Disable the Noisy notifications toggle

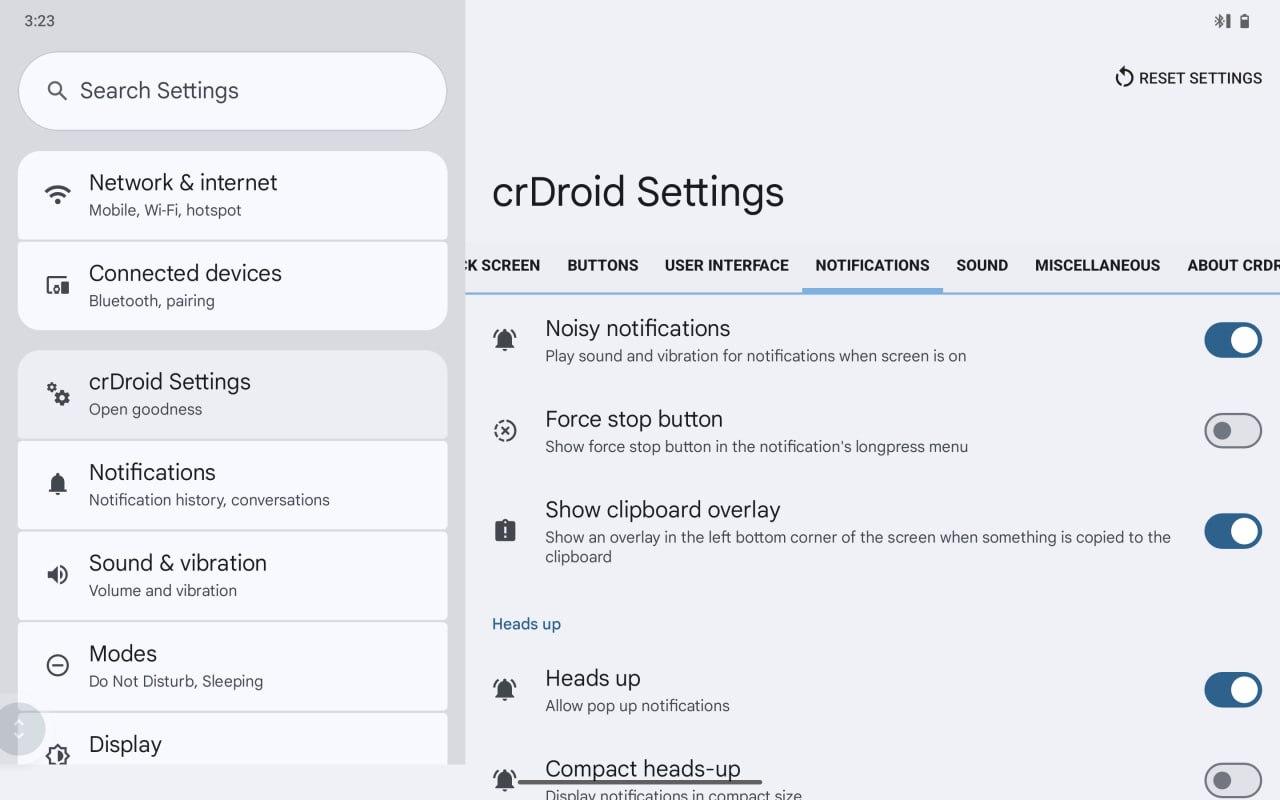[x=1233, y=340]
